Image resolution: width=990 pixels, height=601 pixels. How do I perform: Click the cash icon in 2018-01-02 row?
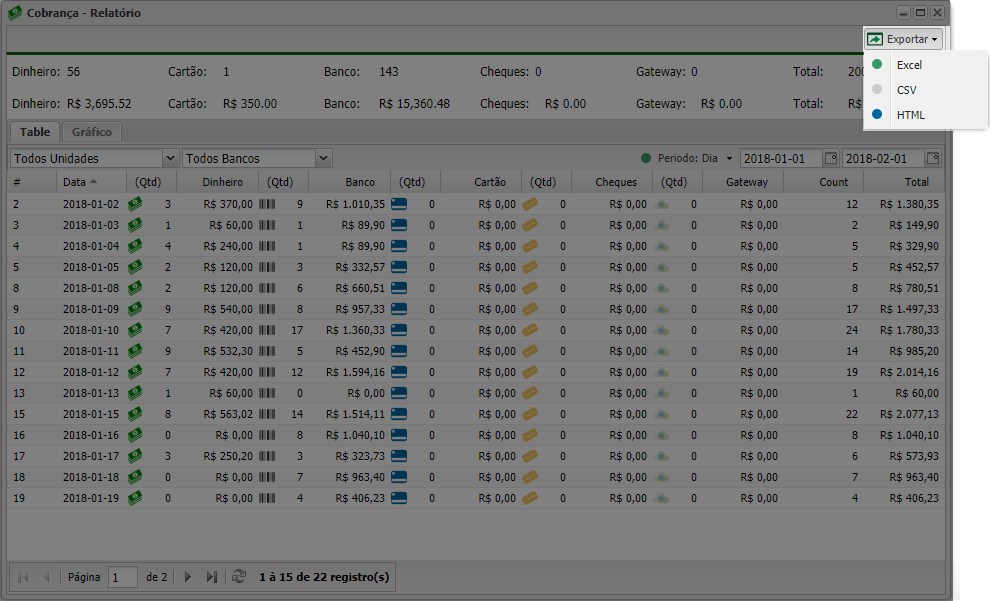[x=134, y=204]
